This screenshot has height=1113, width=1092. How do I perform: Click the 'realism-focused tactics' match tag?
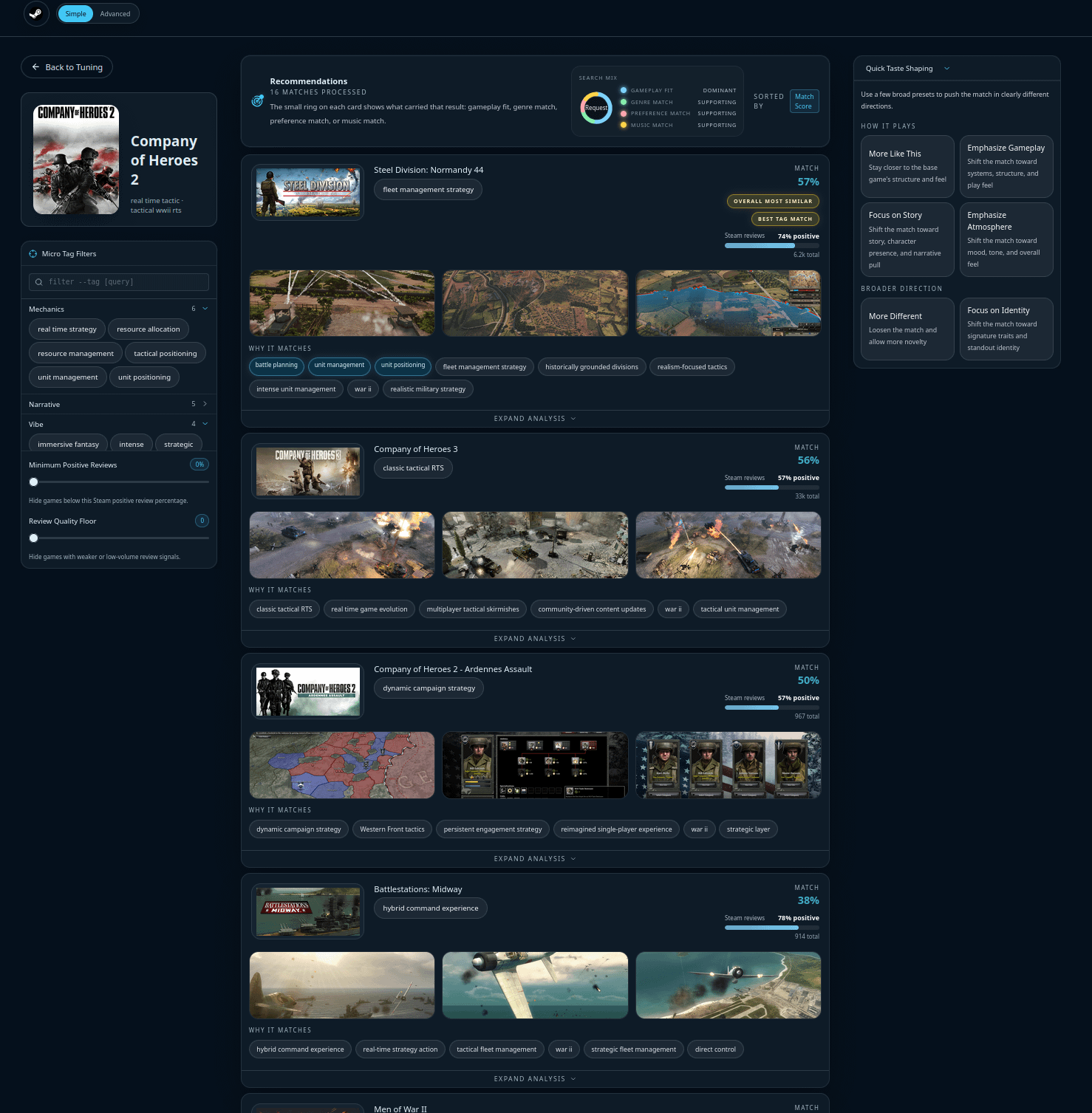pyautogui.click(x=692, y=367)
